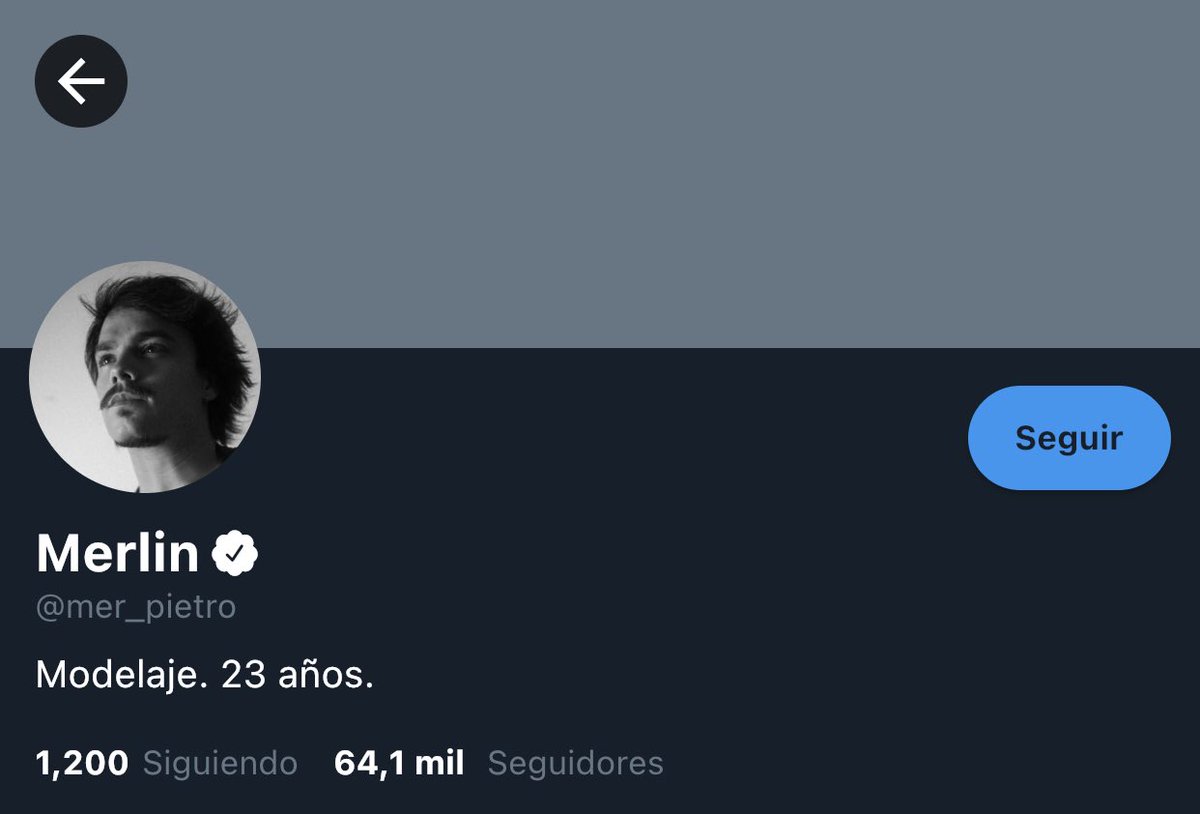The width and height of the screenshot is (1200, 814).
Task: Follow the account with Seguir button
Action: click(x=1069, y=438)
